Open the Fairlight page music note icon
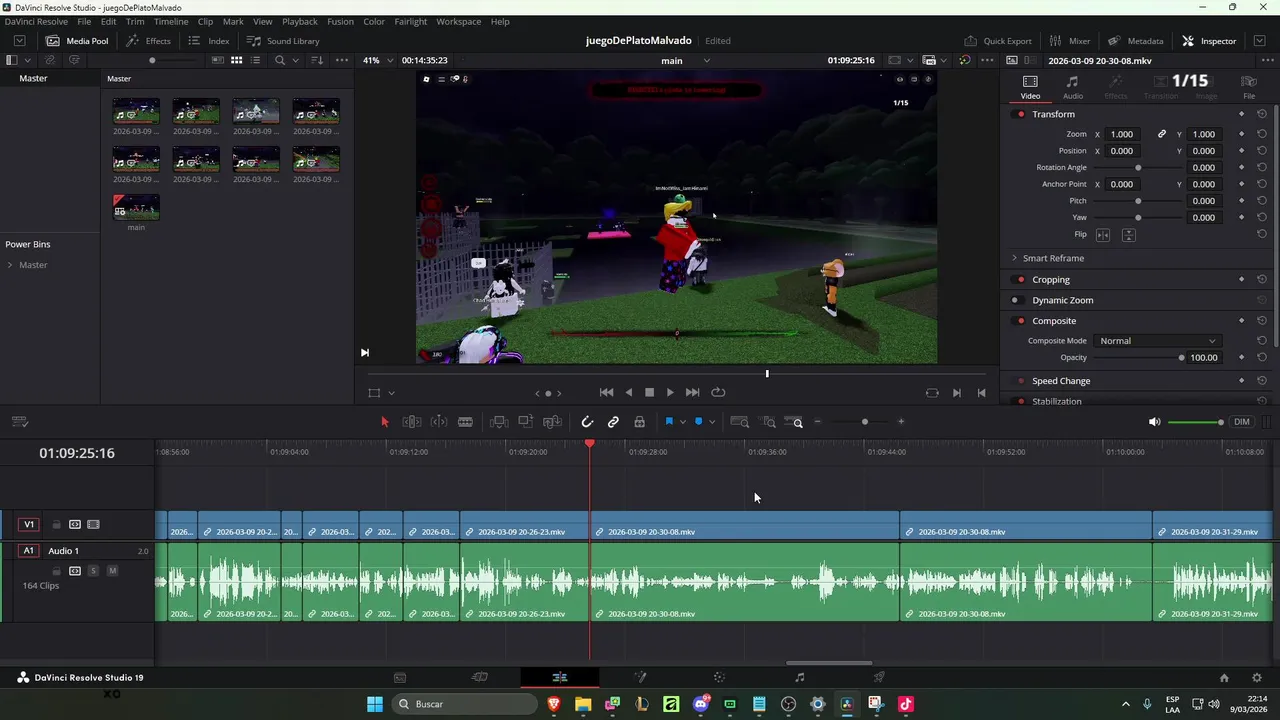1280x720 pixels. 799,677
